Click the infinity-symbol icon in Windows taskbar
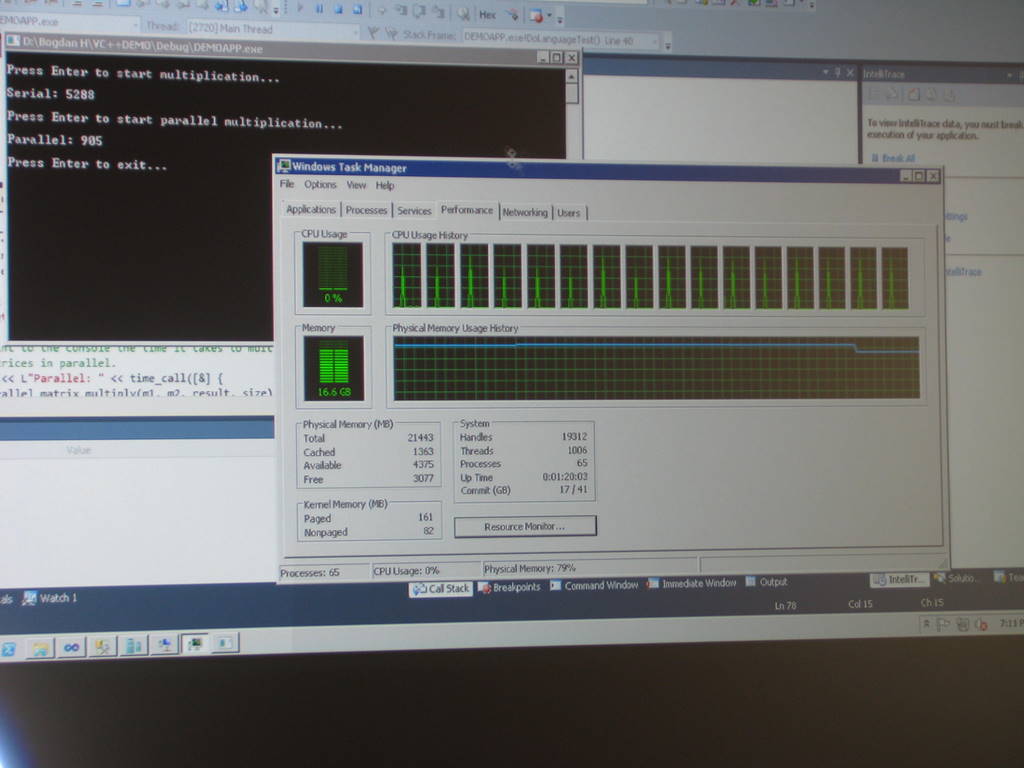The image size is (1024, 768). [71, 647]
